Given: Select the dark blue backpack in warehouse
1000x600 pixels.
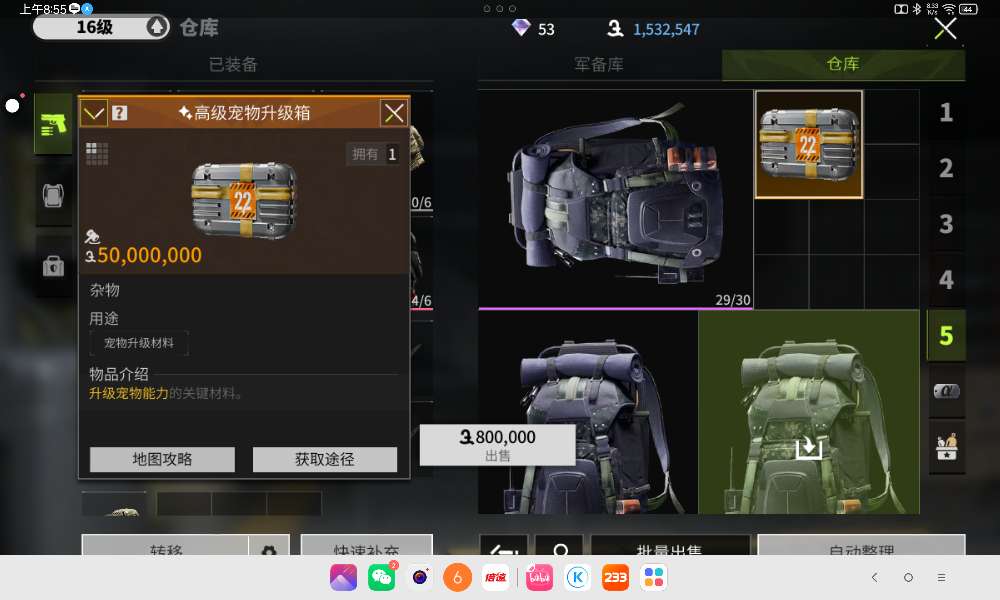Looking at the screenshot, I should (x=588, y=413).
